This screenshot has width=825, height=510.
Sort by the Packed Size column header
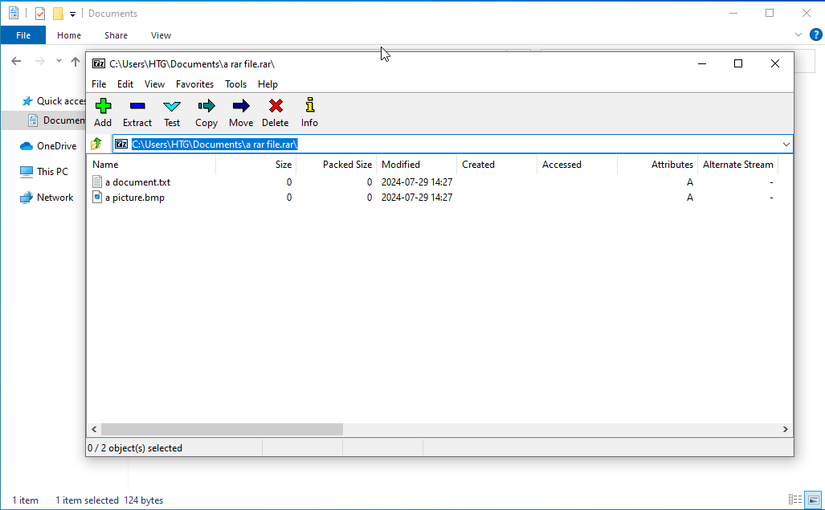[x=337, y=165]
